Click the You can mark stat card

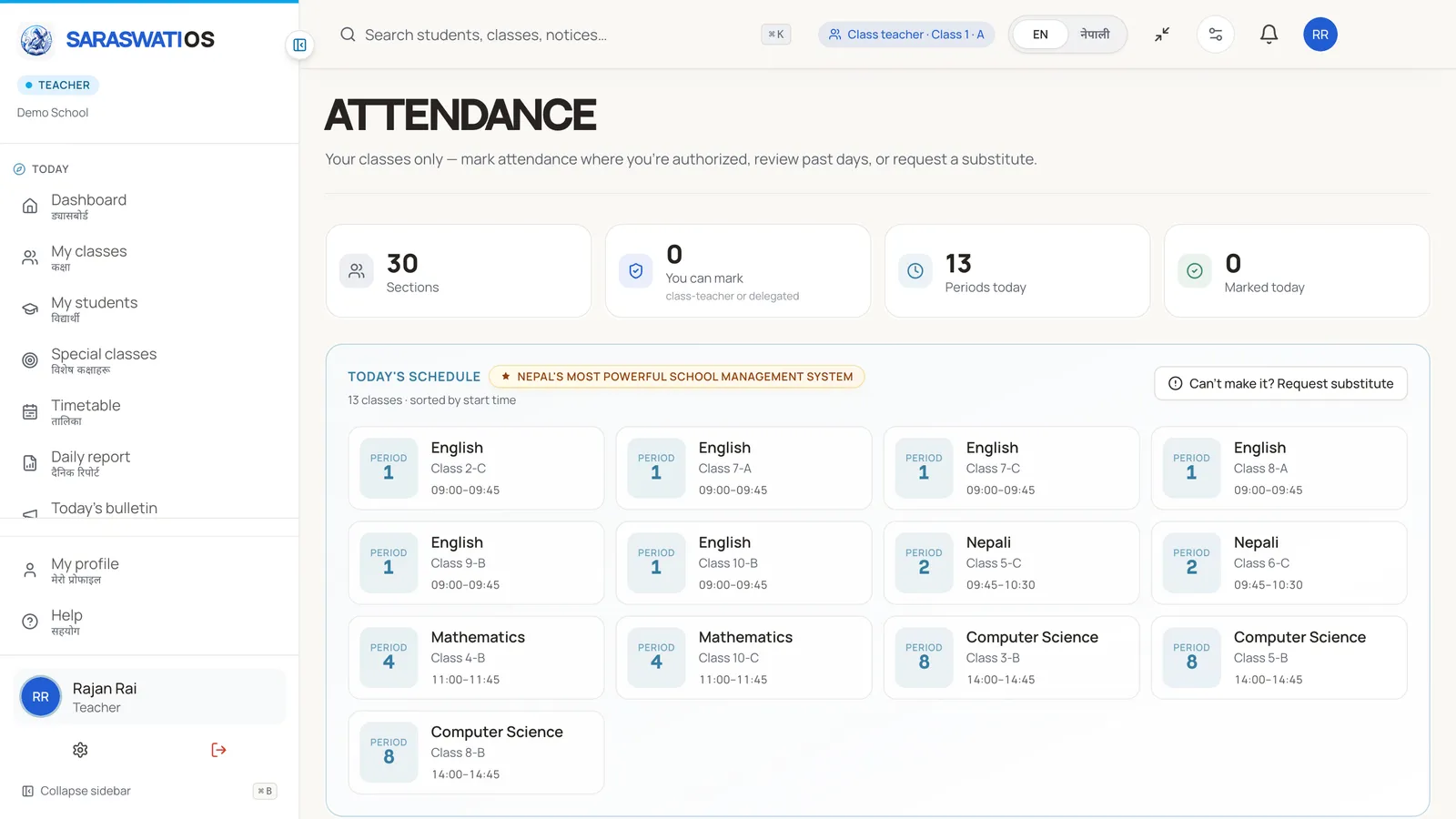point(738,271)
